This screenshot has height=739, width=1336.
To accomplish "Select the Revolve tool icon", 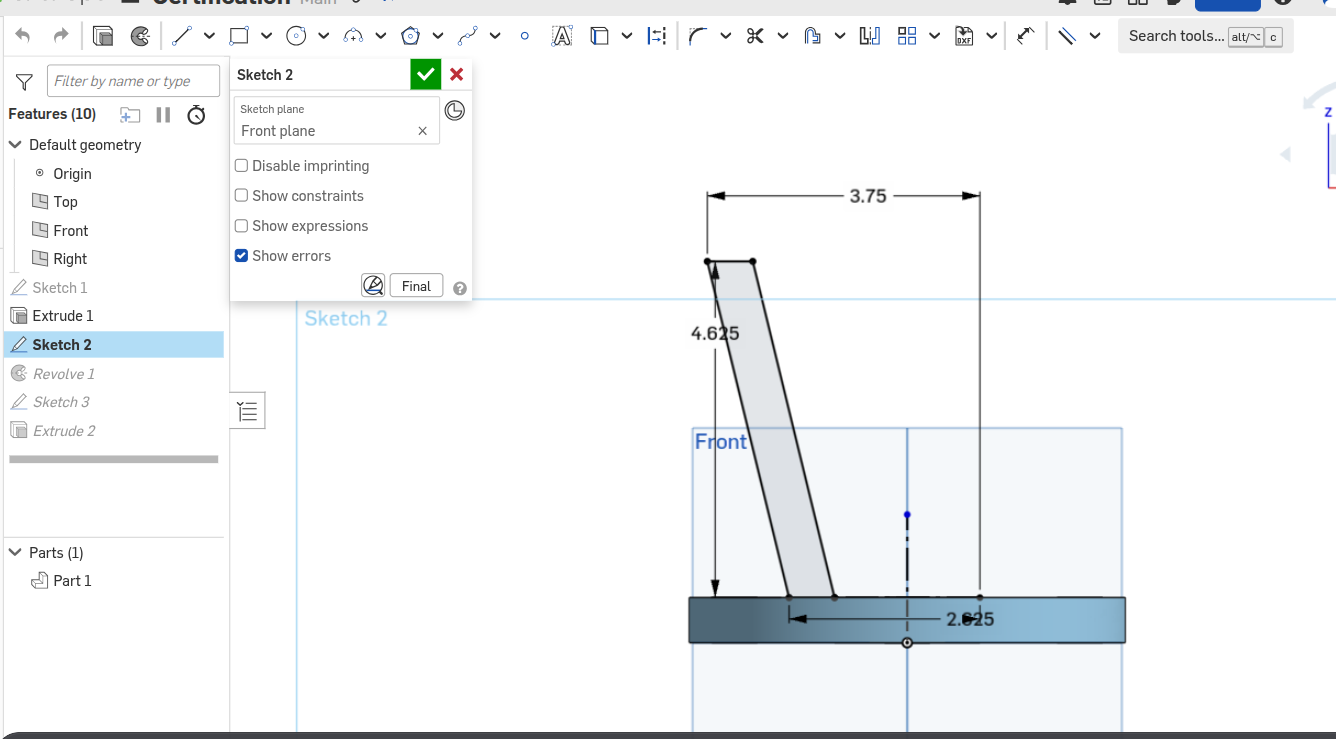I will click(x=141, y=36).
